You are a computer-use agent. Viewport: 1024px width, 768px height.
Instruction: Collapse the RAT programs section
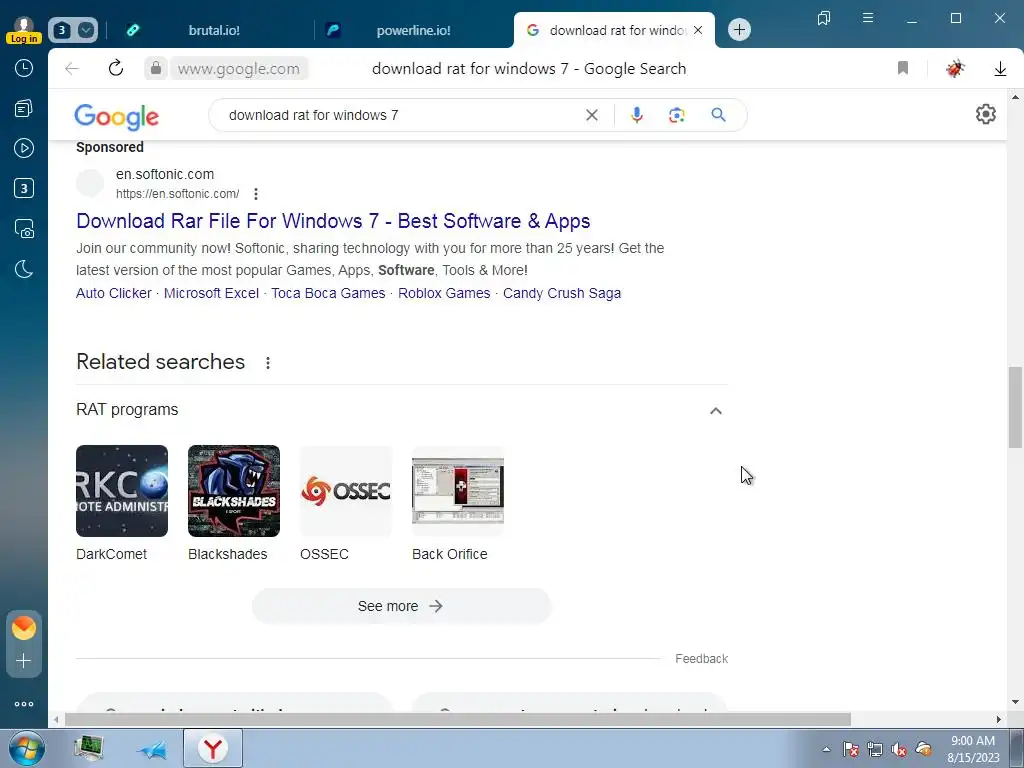pyautogui.click(x=716, y=410)
